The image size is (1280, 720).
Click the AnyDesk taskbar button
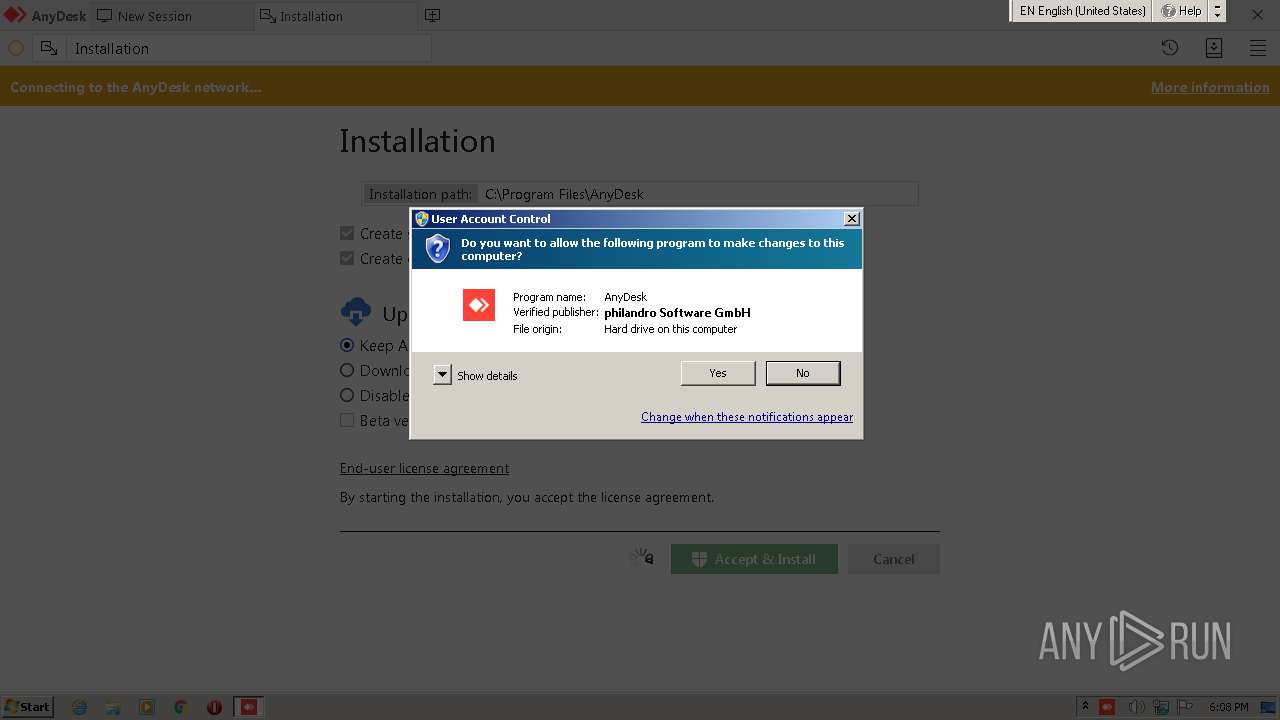pos(249,707)
